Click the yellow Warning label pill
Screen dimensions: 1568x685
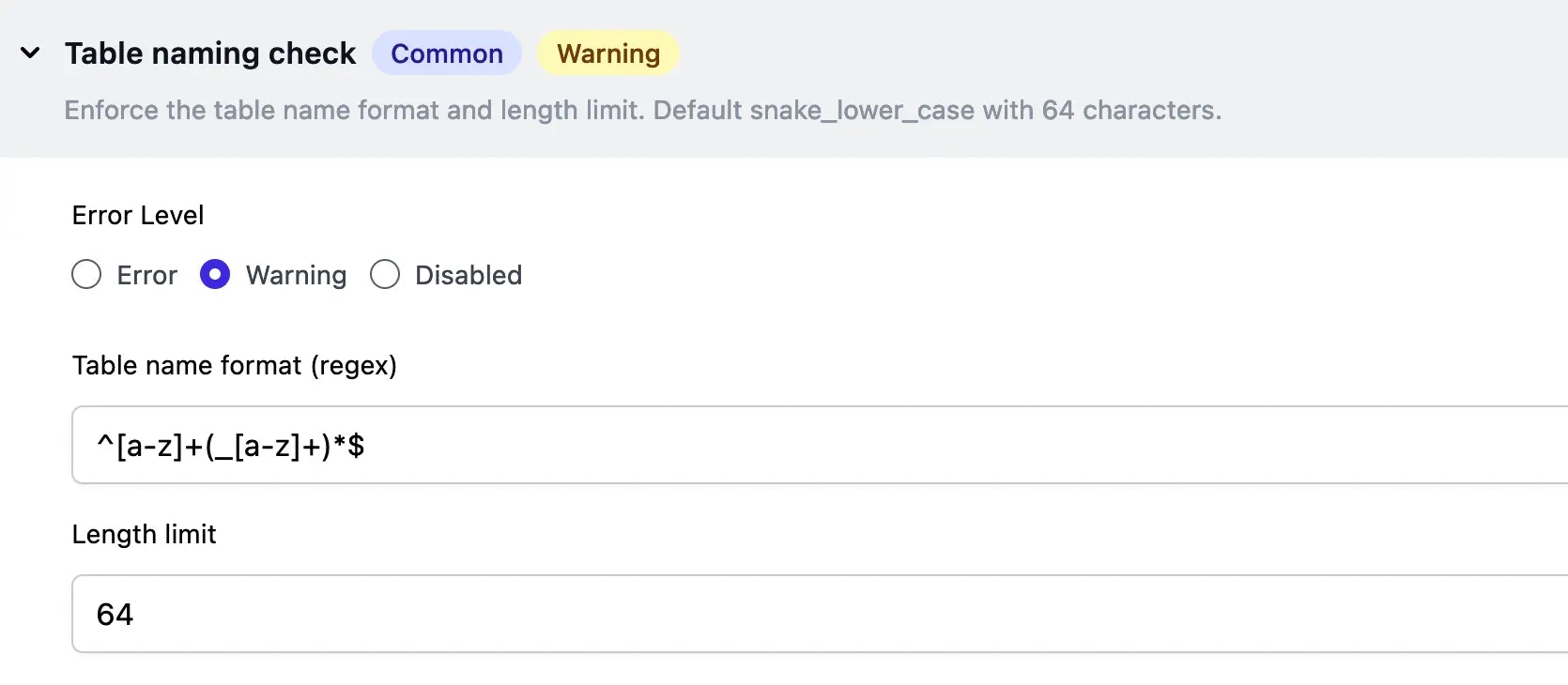[x=607, y=53]
